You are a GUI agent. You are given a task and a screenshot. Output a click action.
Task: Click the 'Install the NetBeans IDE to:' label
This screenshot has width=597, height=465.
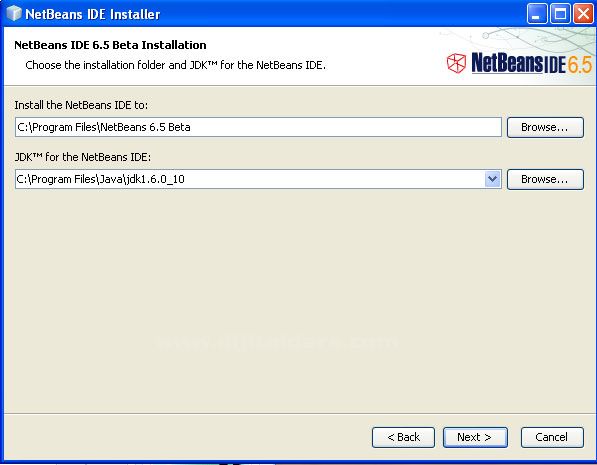[81, 105]
